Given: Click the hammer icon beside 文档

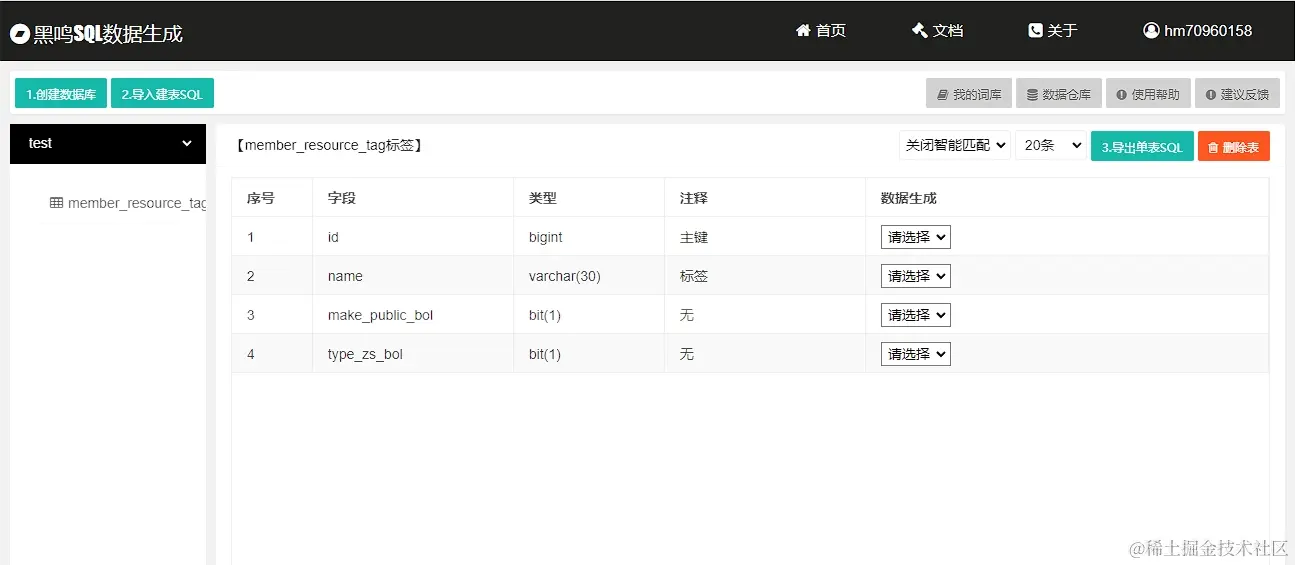Looking at the screenshot, I should (920, 31).
